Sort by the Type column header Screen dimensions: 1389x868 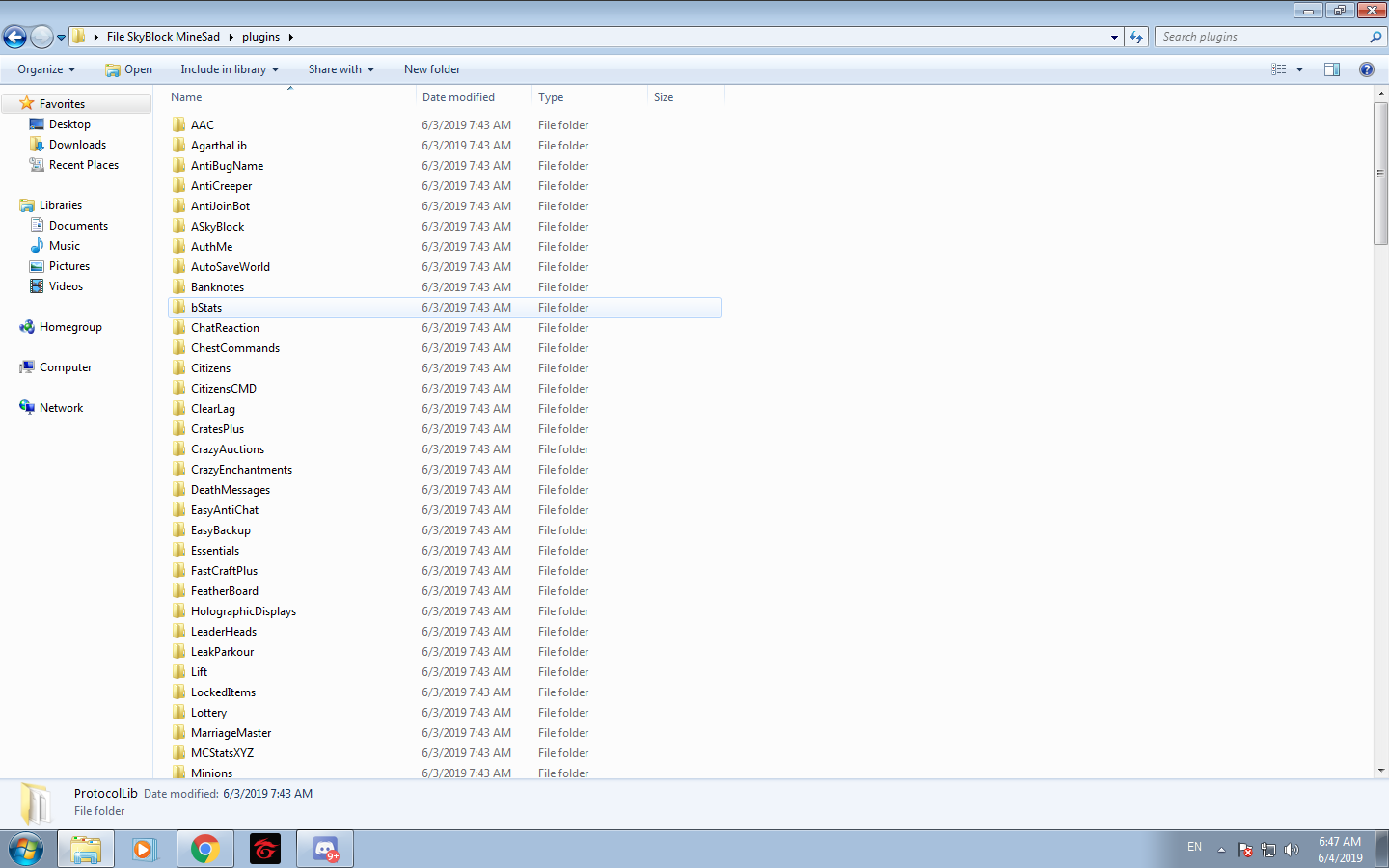click(x=589, y=97)
